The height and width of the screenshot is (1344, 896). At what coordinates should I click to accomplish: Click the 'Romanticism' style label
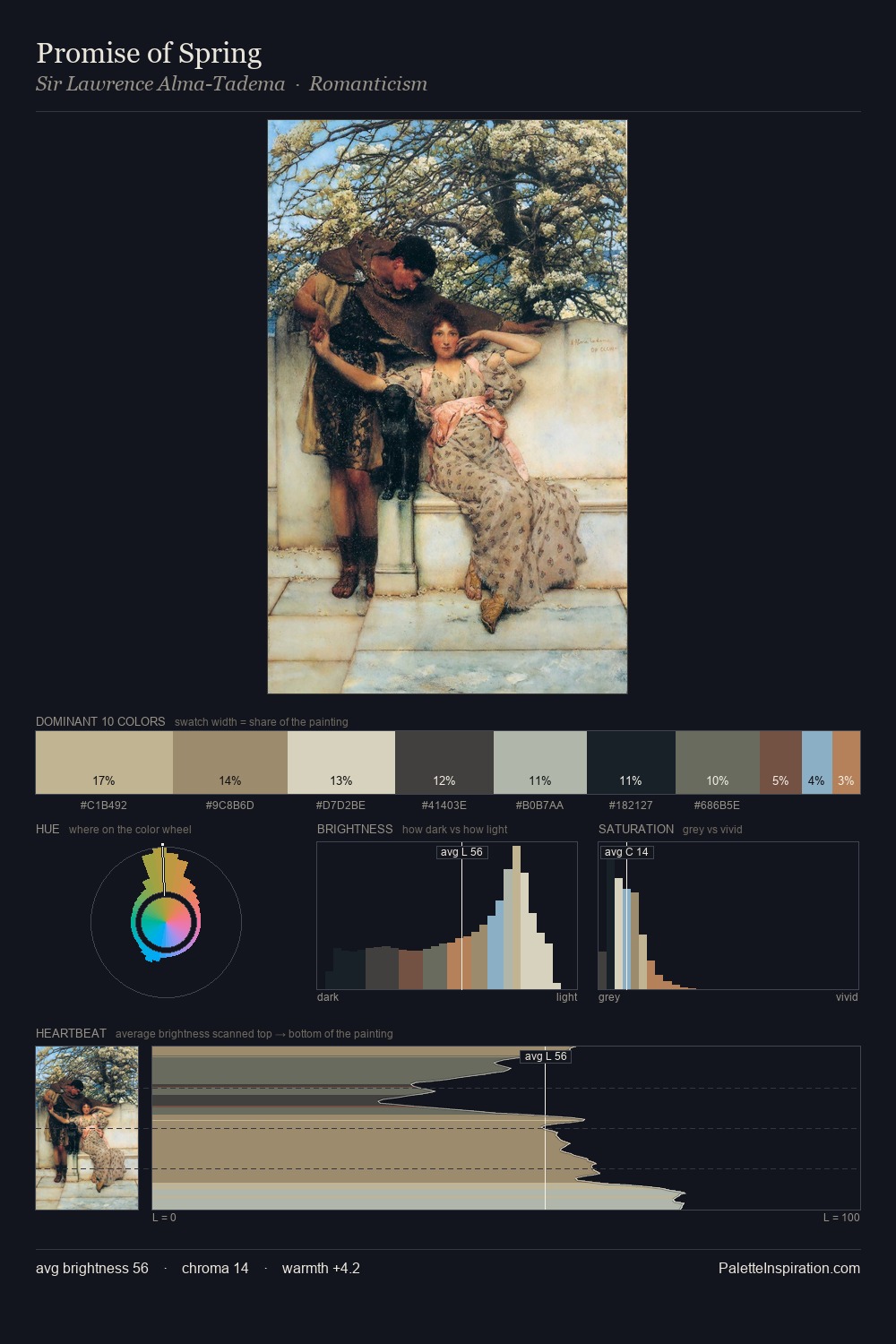pos(368,84)
